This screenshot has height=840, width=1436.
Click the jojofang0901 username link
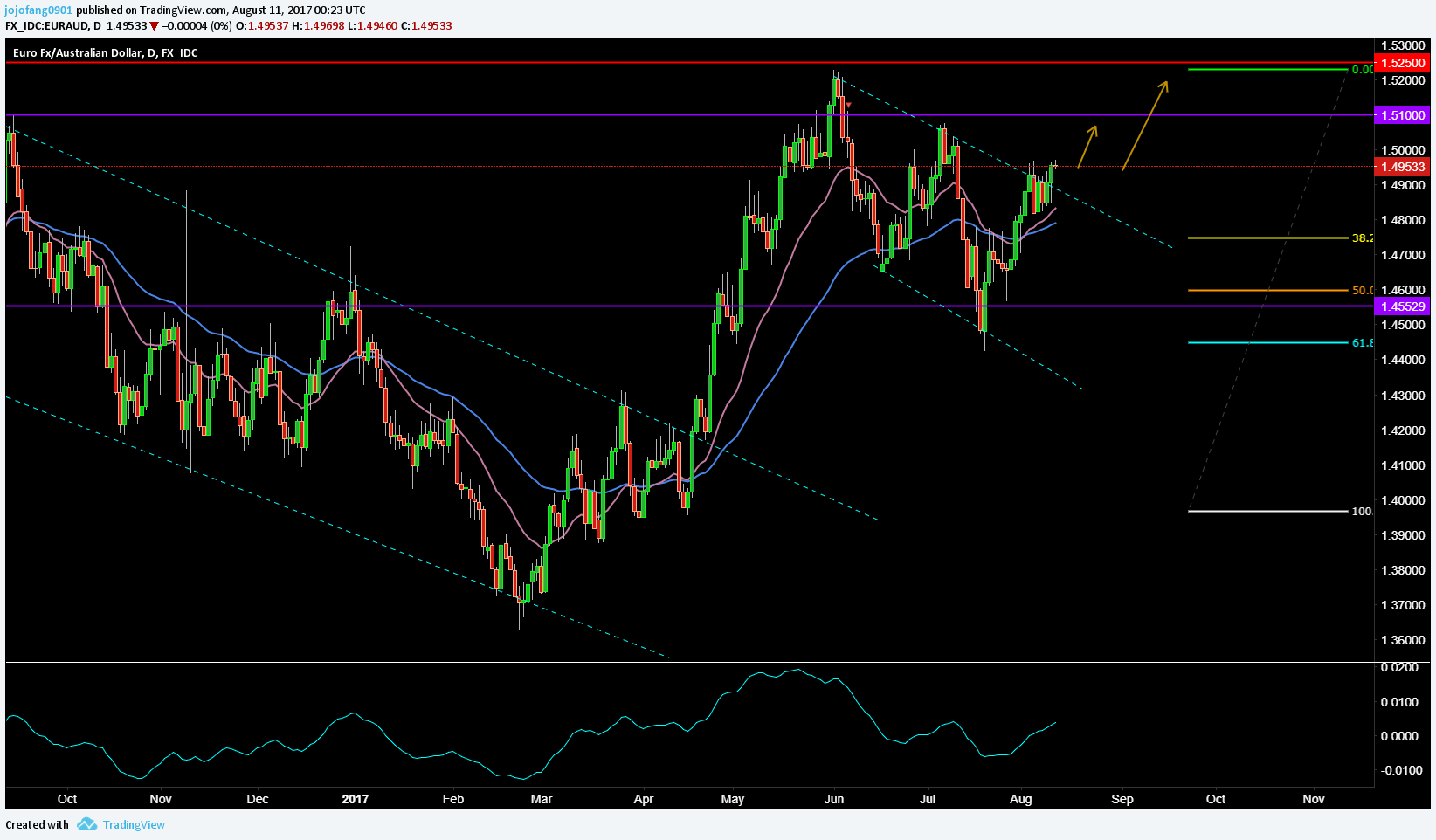click(x=38, y=10)
